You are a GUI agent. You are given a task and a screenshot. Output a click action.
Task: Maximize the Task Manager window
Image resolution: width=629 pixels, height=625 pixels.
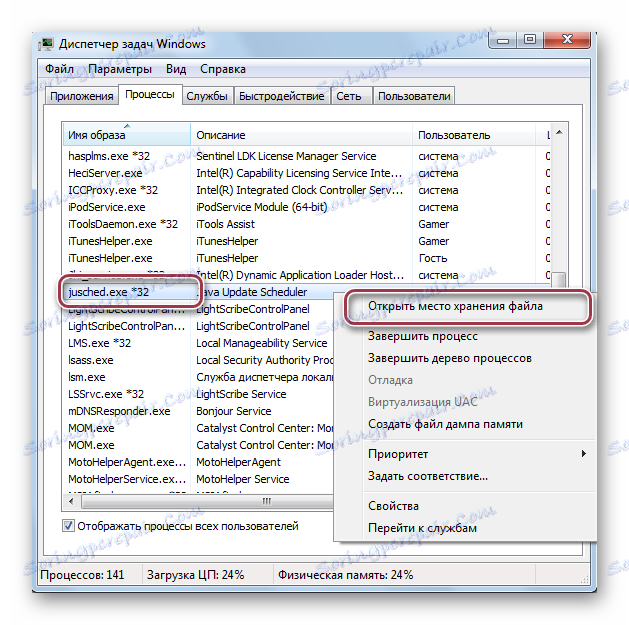pos(530,40)
